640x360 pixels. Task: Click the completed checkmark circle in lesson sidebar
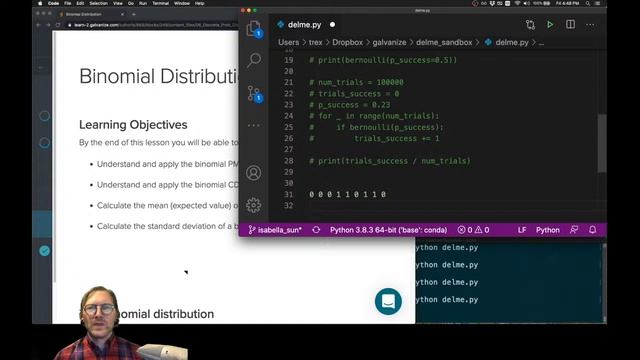(x=44, y=251)
